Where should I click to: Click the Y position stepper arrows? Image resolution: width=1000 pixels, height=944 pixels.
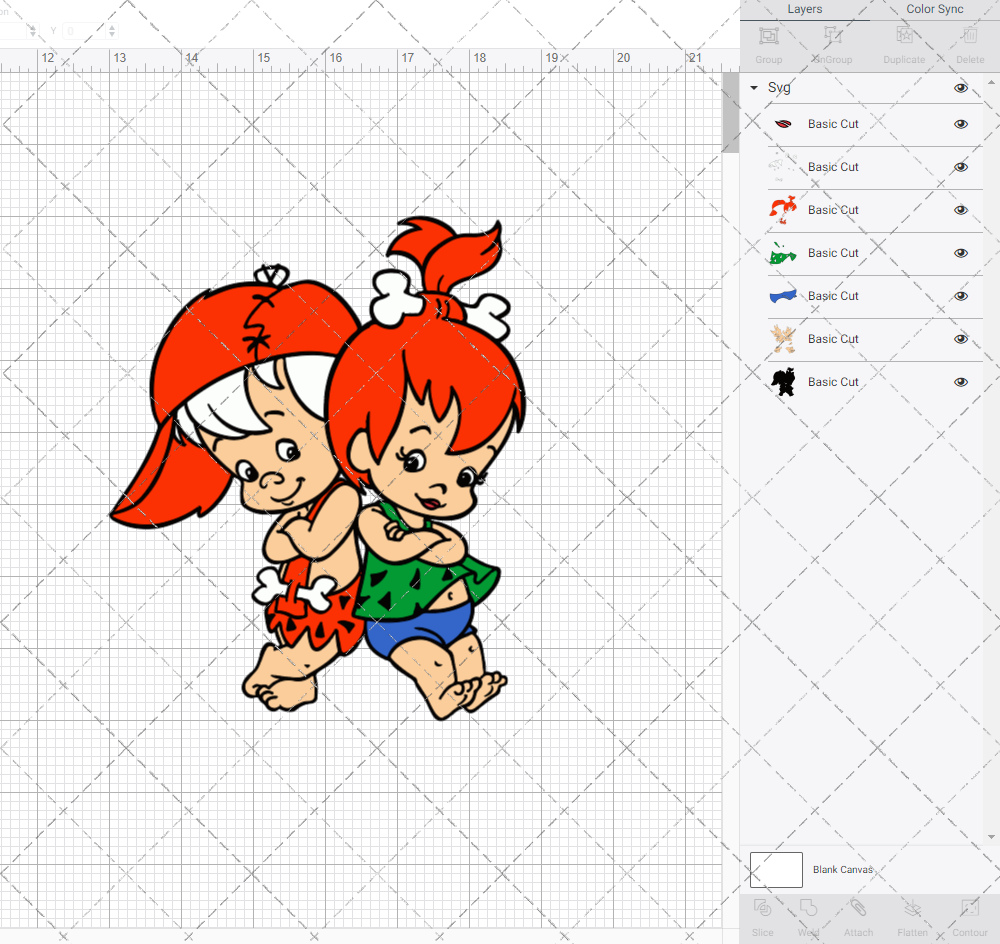112,31
